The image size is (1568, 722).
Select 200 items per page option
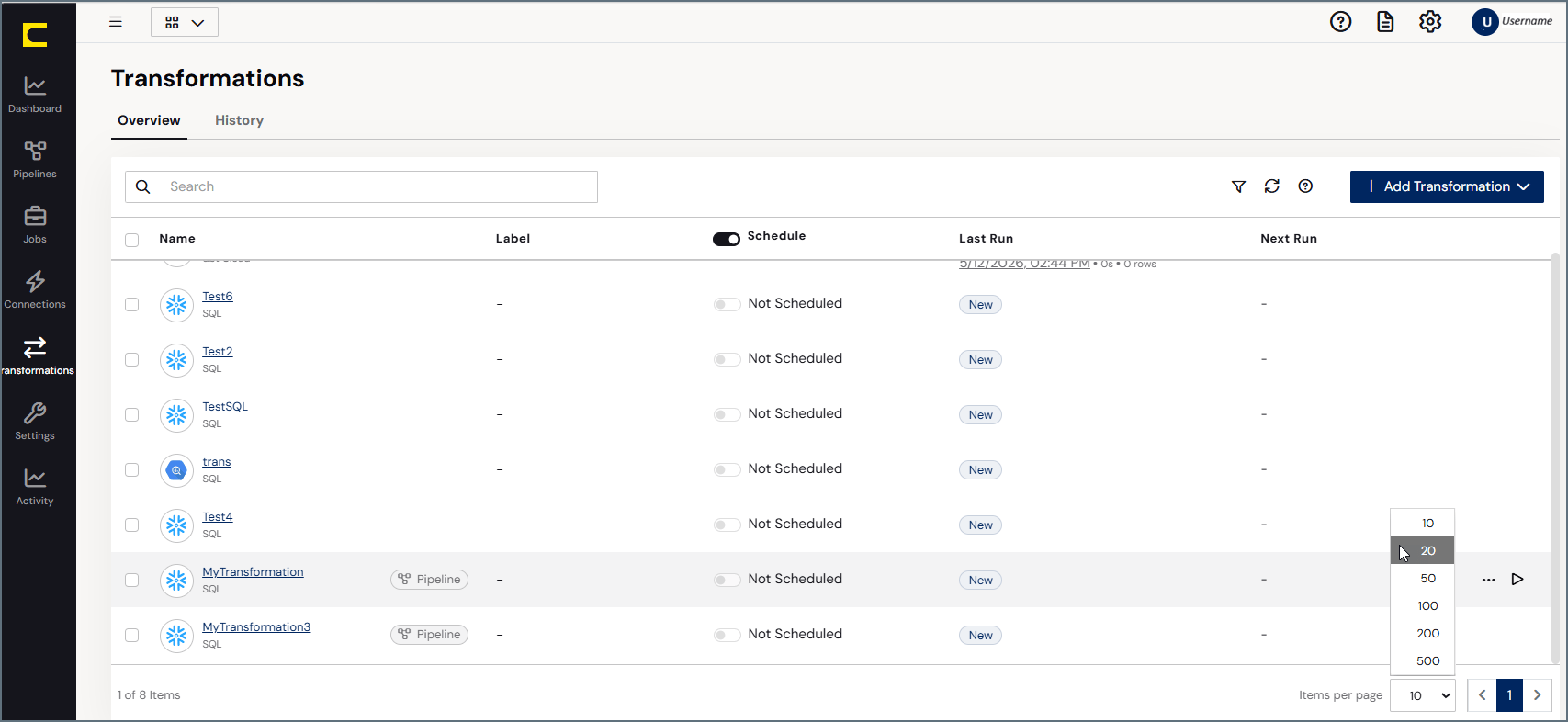tap(1422, 633)
